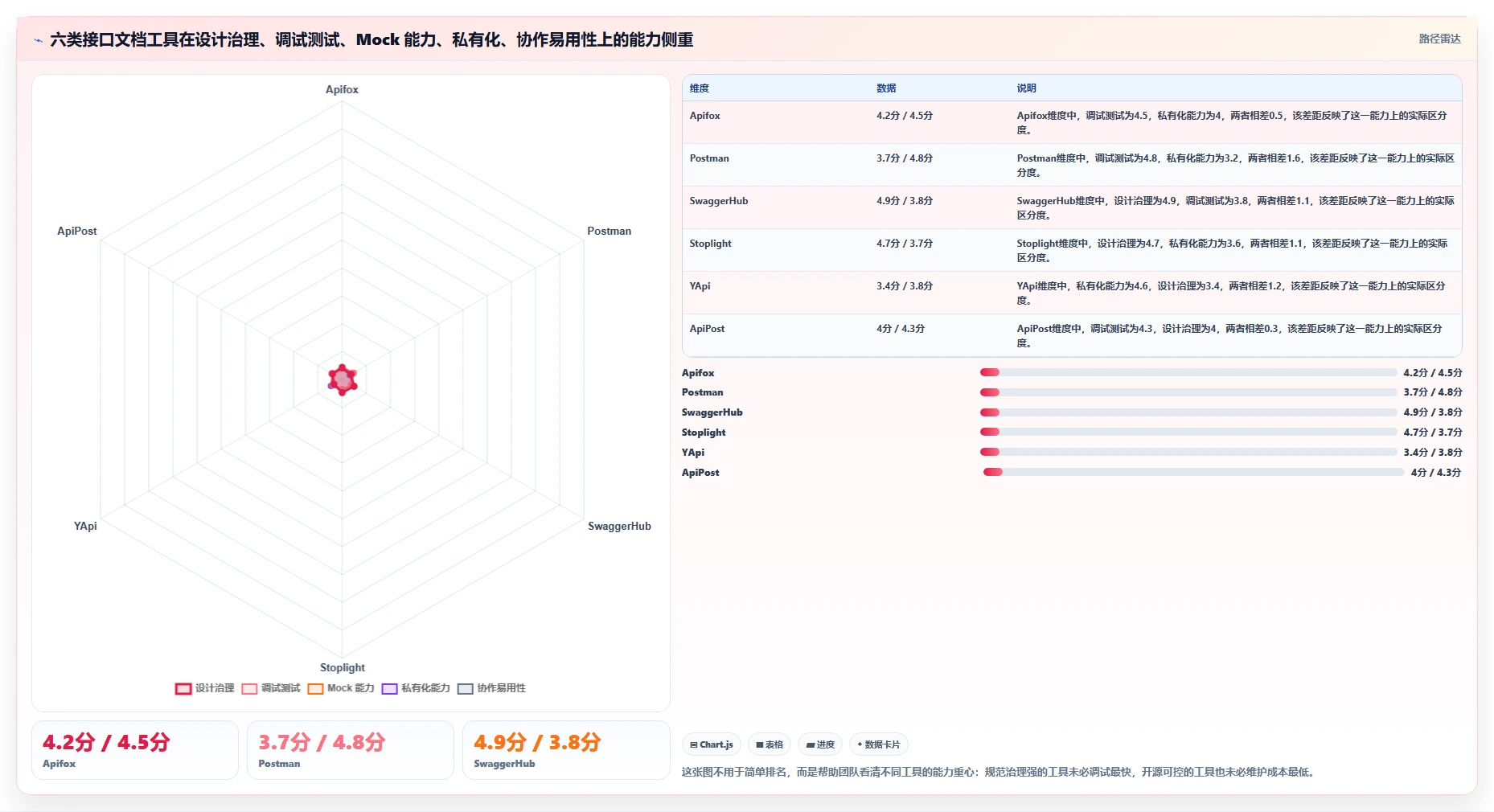Click the 说明 column header
This screenshot has height=812, width=1494.
tap(1026, 88)
